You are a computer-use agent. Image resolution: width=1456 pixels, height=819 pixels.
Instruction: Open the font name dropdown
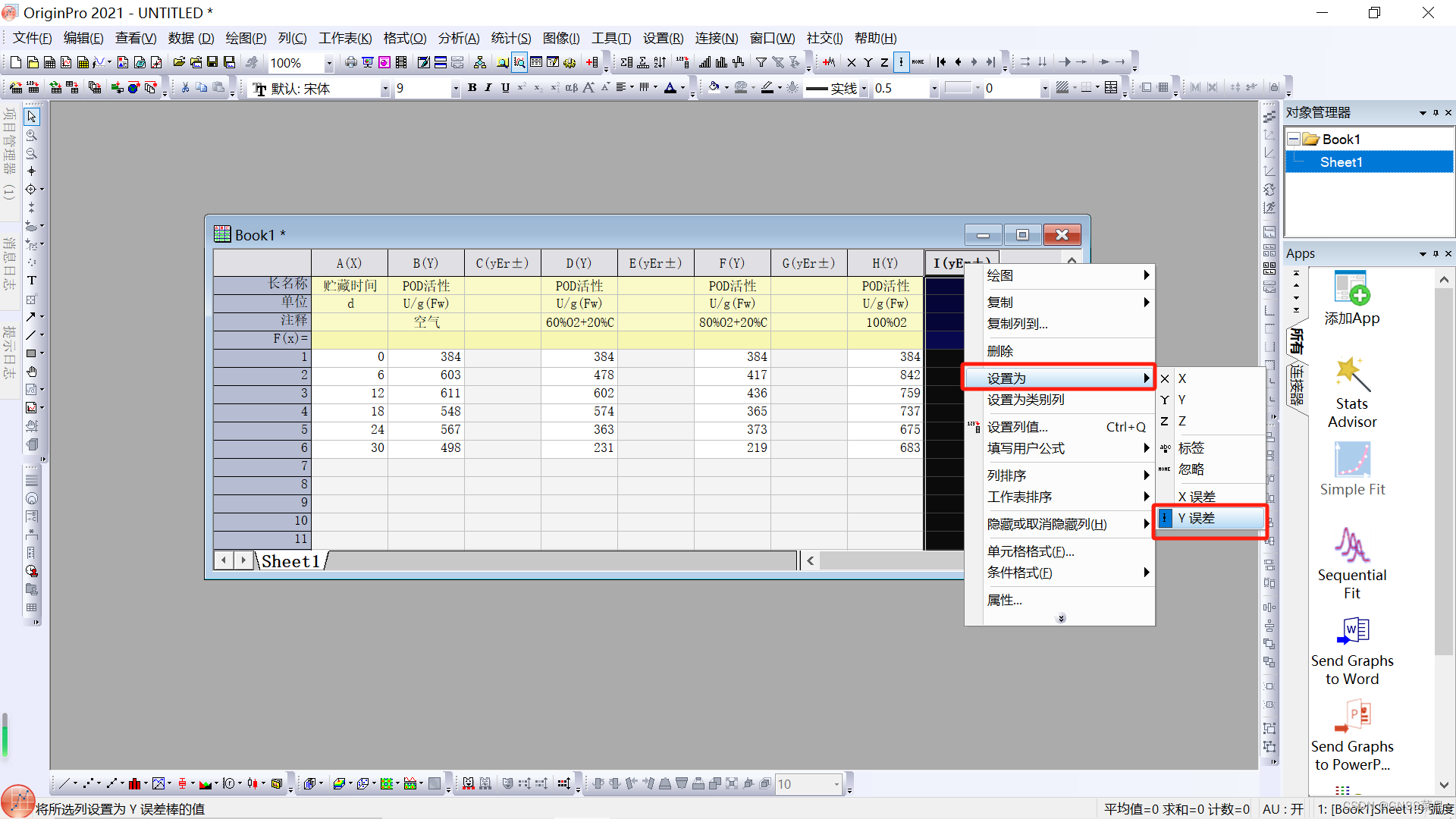point(384,89)
